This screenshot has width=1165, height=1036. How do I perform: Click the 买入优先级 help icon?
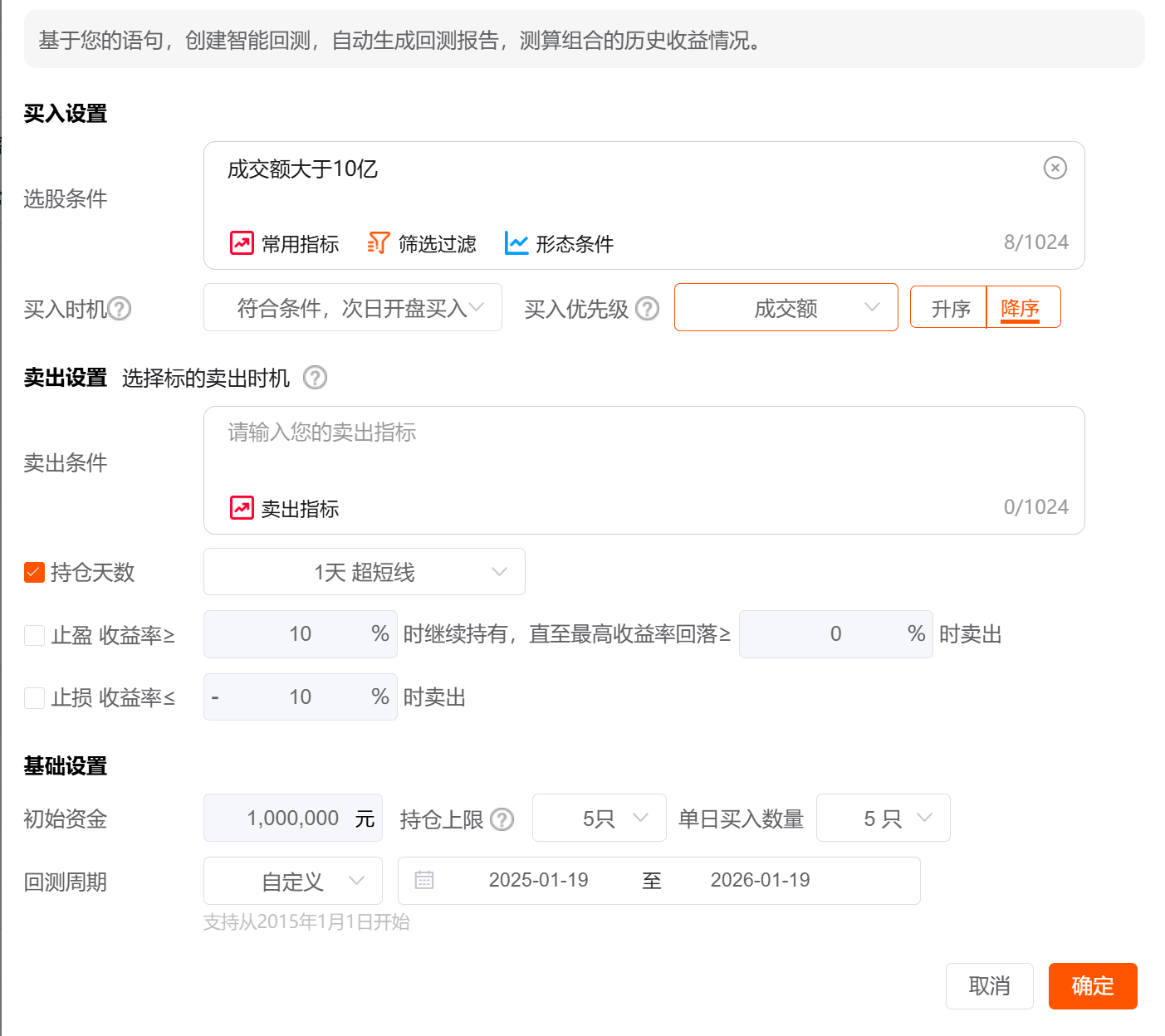[x=647, y=308]
